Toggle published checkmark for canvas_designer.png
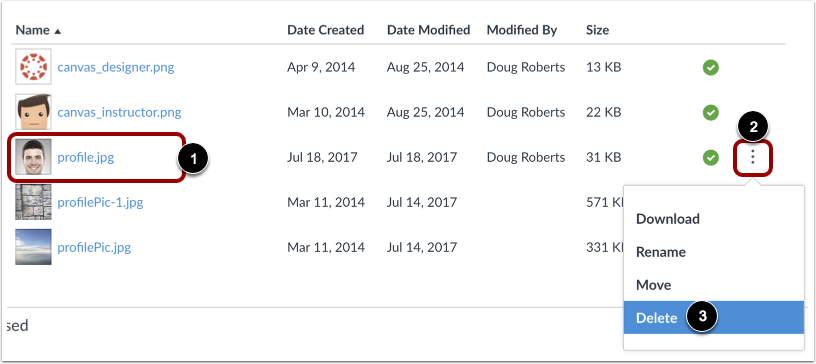The height and width of the screenshot is (364, 816). tap(710, 67)
